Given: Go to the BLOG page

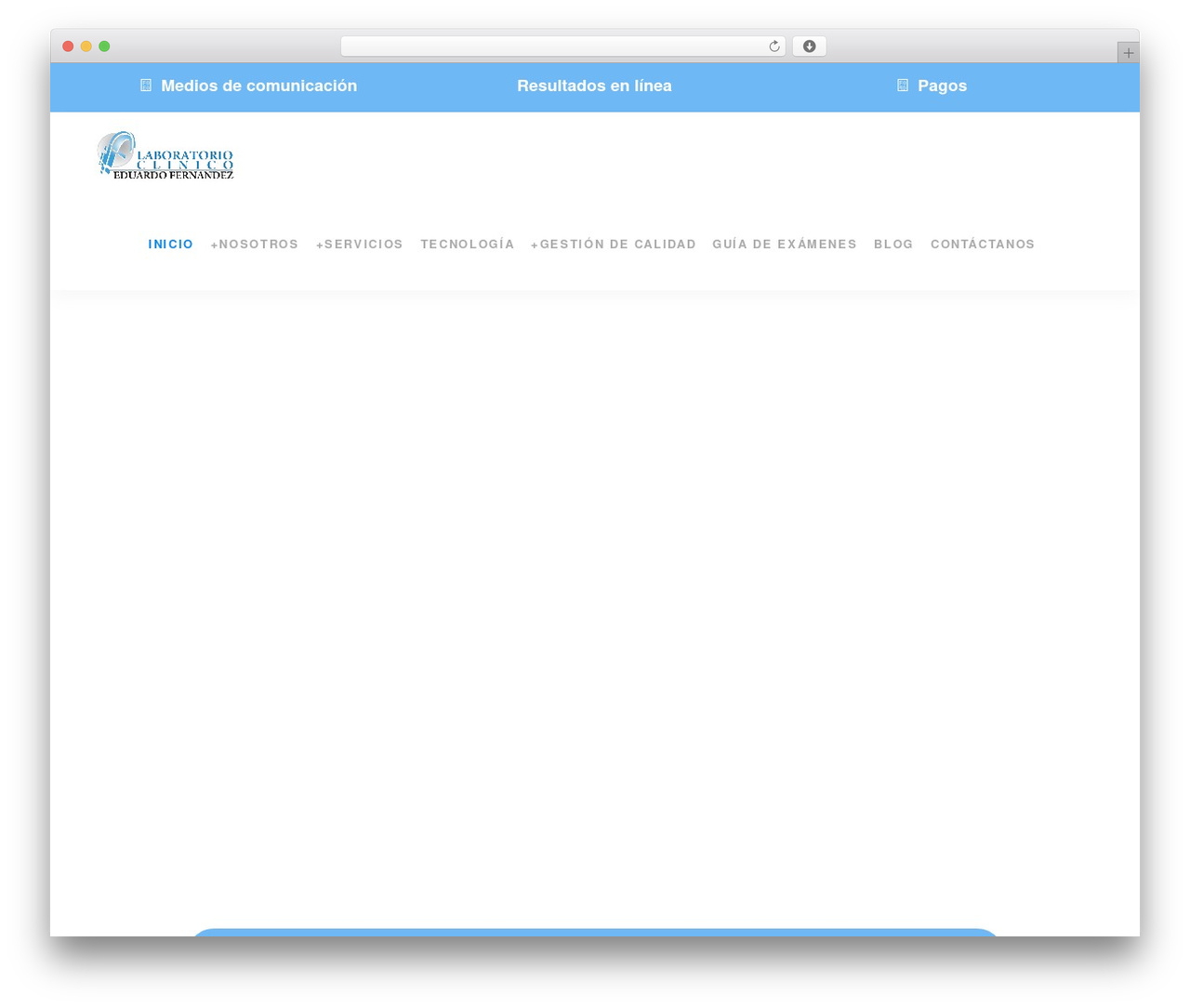Looking at the screenshot, I should point(893,245).
